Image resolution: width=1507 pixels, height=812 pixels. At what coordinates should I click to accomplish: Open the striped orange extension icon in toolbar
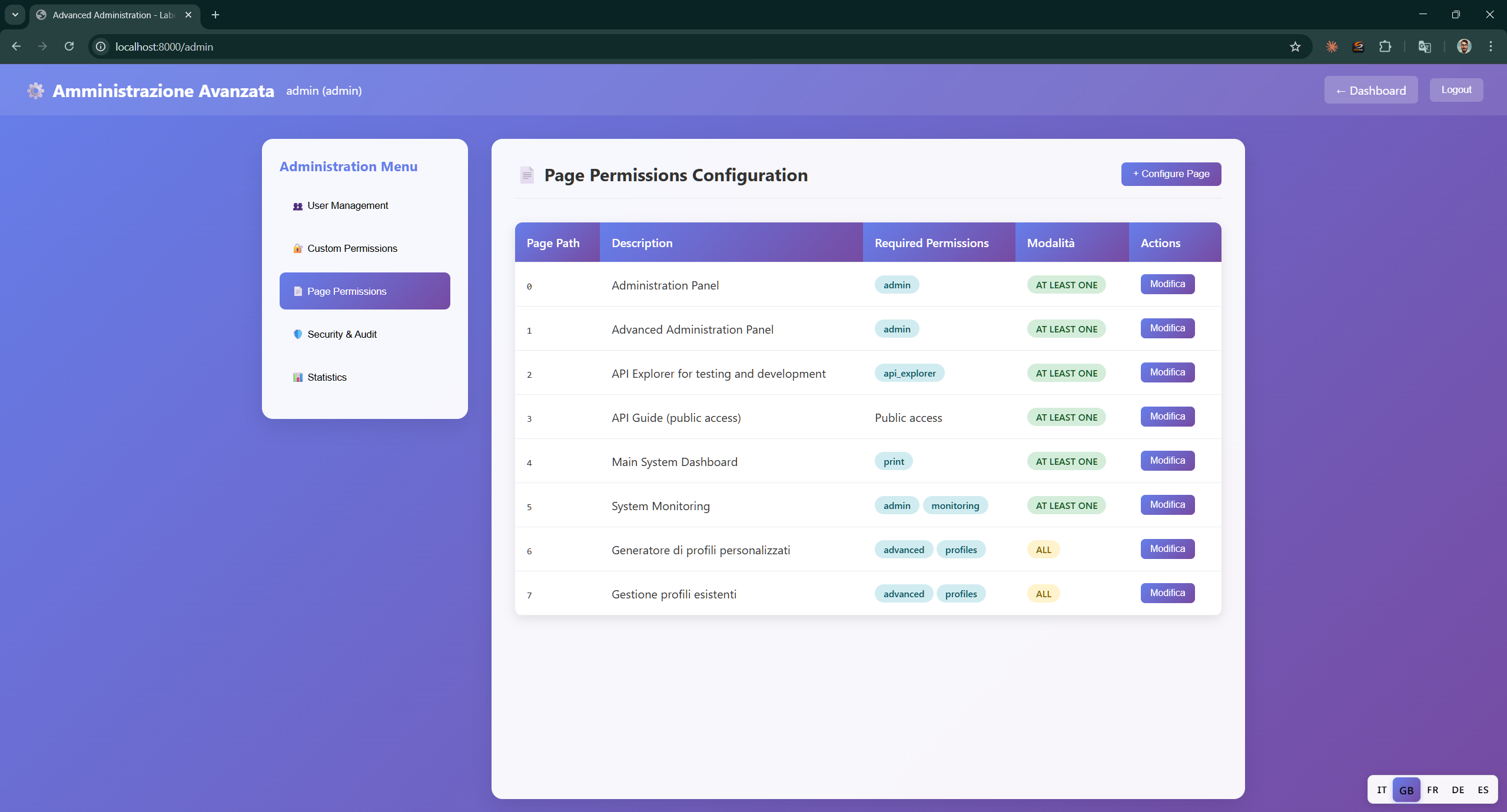(1359, 46)
